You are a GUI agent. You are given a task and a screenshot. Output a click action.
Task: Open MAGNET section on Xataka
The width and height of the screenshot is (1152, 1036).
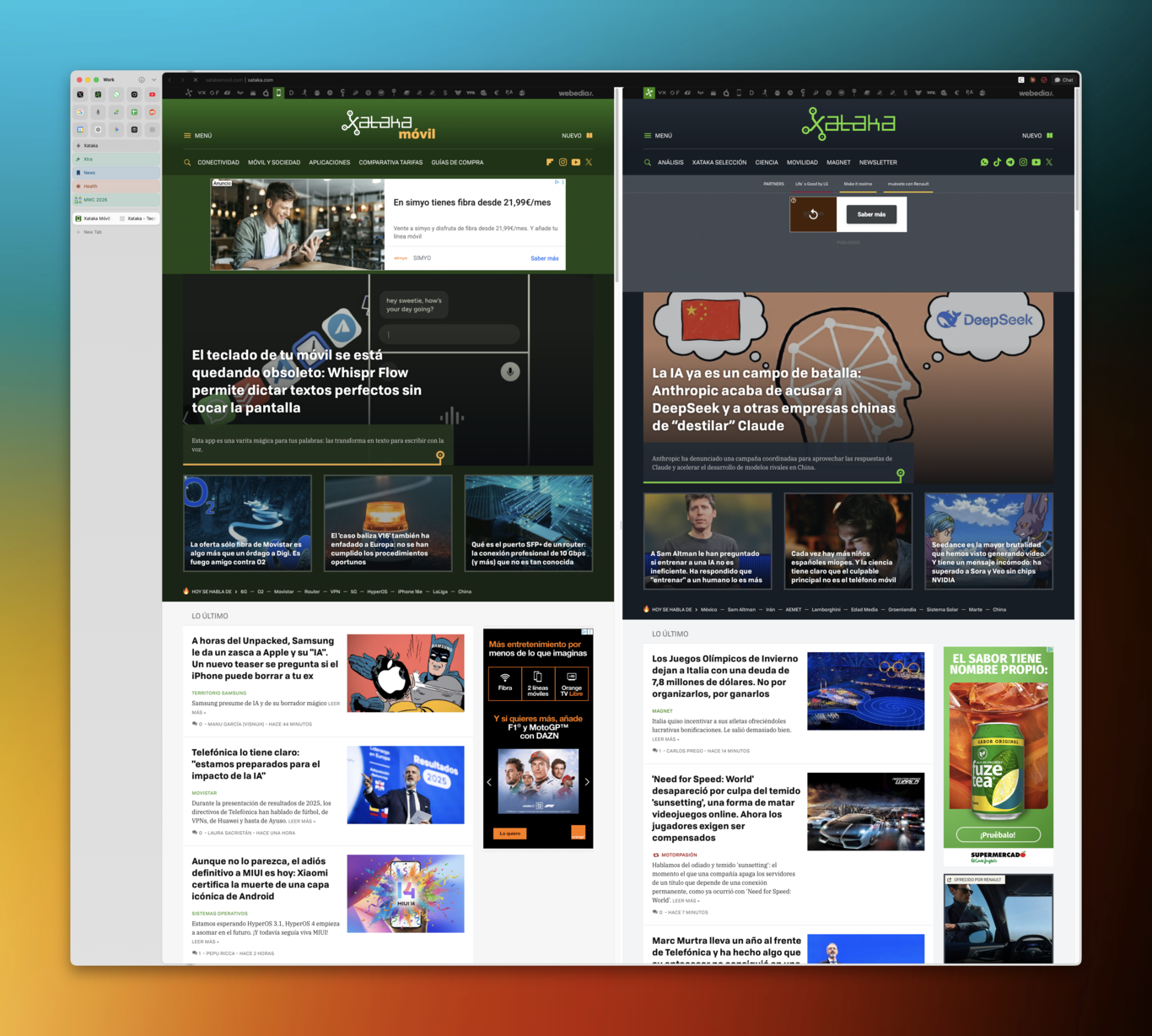[x=838, y=162]
